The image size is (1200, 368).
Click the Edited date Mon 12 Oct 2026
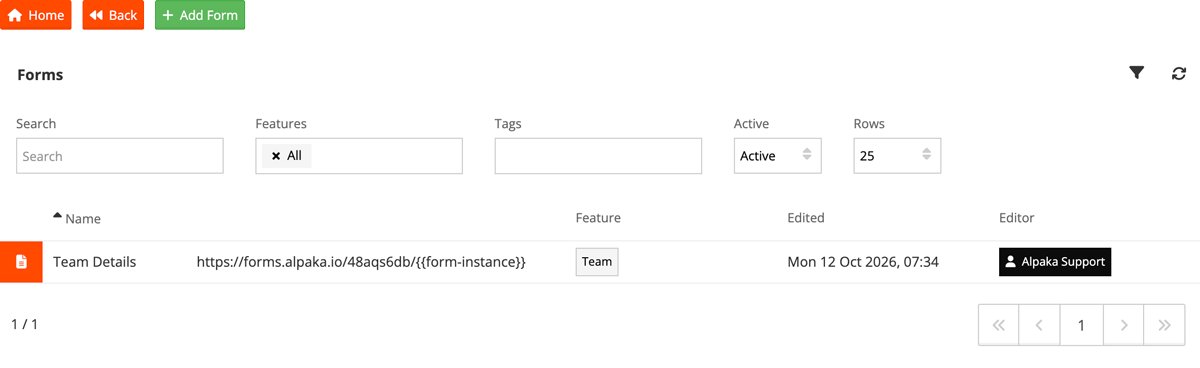pyautogui.click(x=863, y=262)
